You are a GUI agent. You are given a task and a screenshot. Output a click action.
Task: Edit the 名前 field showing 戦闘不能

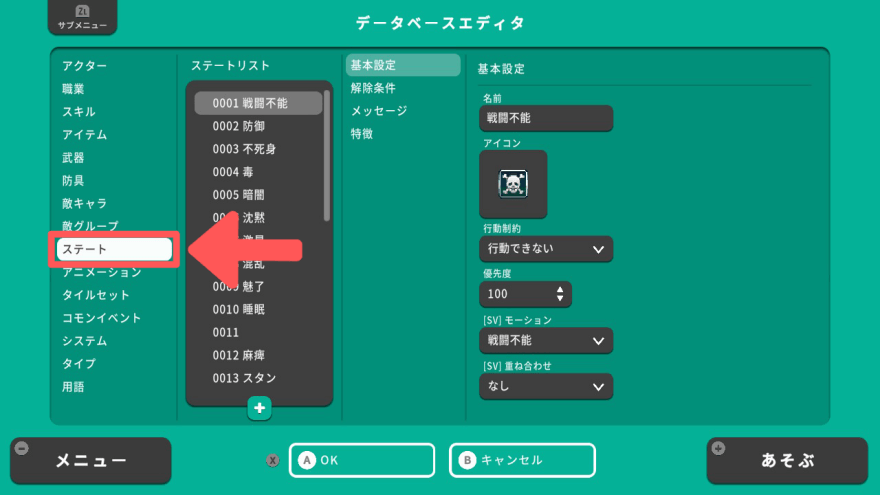[546, 118]
